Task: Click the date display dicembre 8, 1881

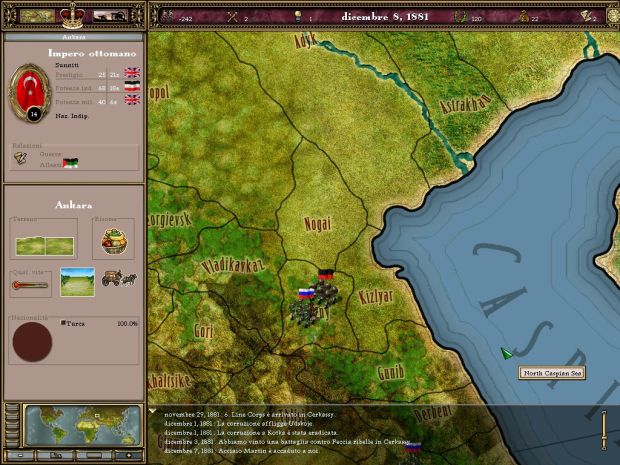Action: click(x=385, y=17)
